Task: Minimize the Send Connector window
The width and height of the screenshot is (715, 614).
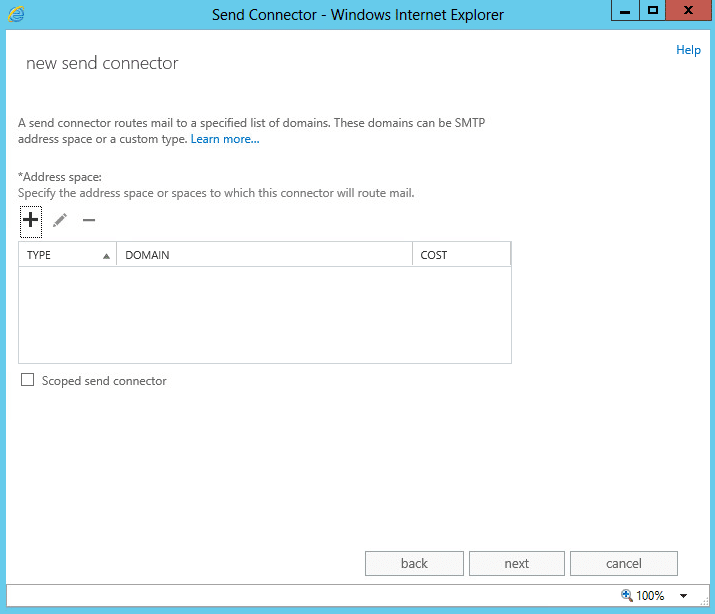Action: click(625, 12)
